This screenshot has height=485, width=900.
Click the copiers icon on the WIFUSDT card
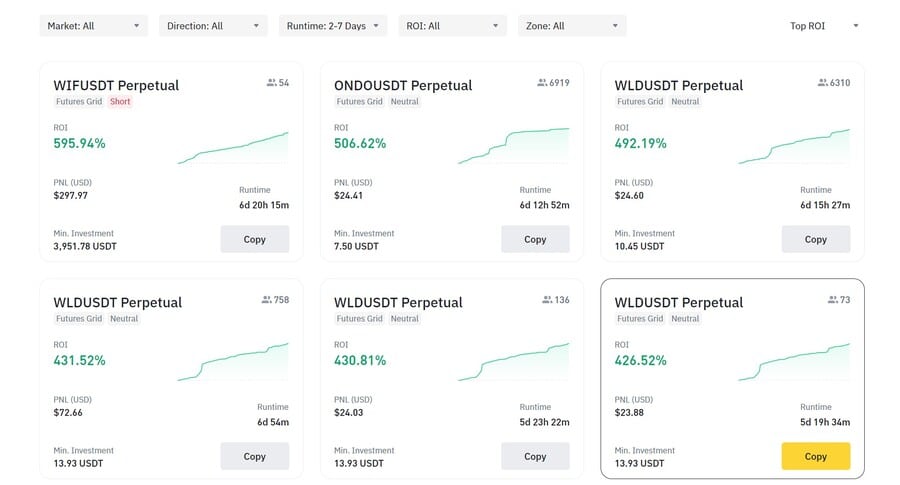pos(271,83)
